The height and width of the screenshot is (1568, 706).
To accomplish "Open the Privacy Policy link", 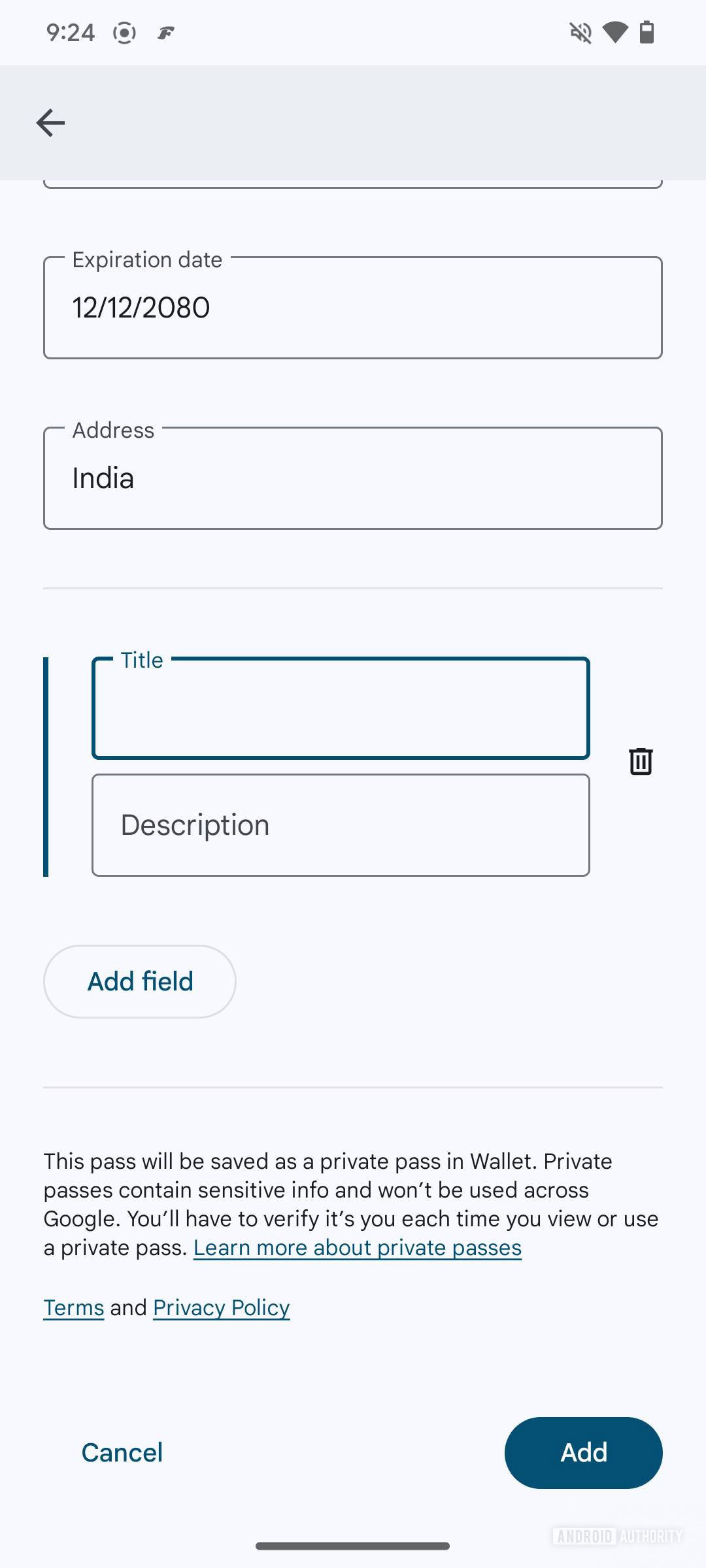I will click(x=222, y=1308).
